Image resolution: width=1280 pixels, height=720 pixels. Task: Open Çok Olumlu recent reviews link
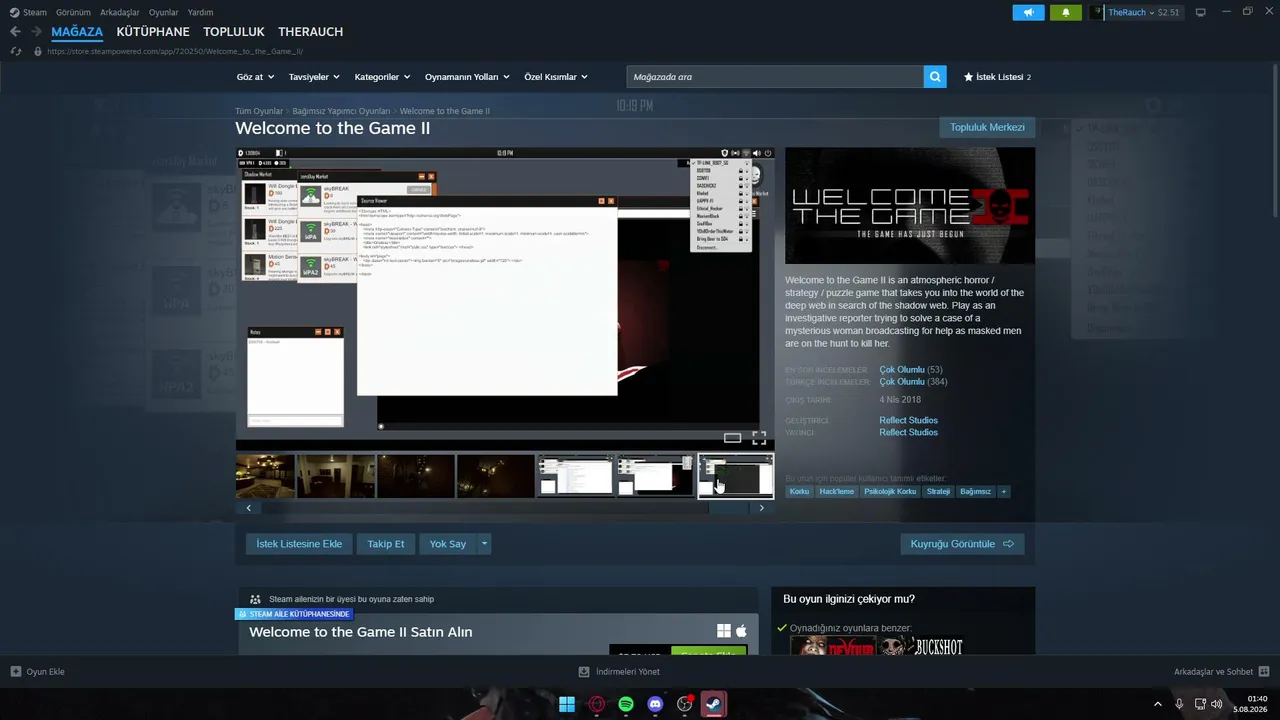(x=902, y=370)
